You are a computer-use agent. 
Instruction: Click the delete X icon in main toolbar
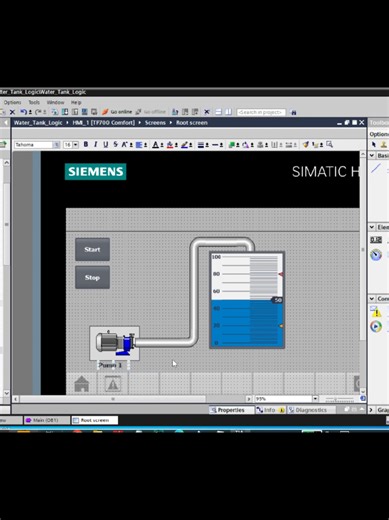point(12,112)
